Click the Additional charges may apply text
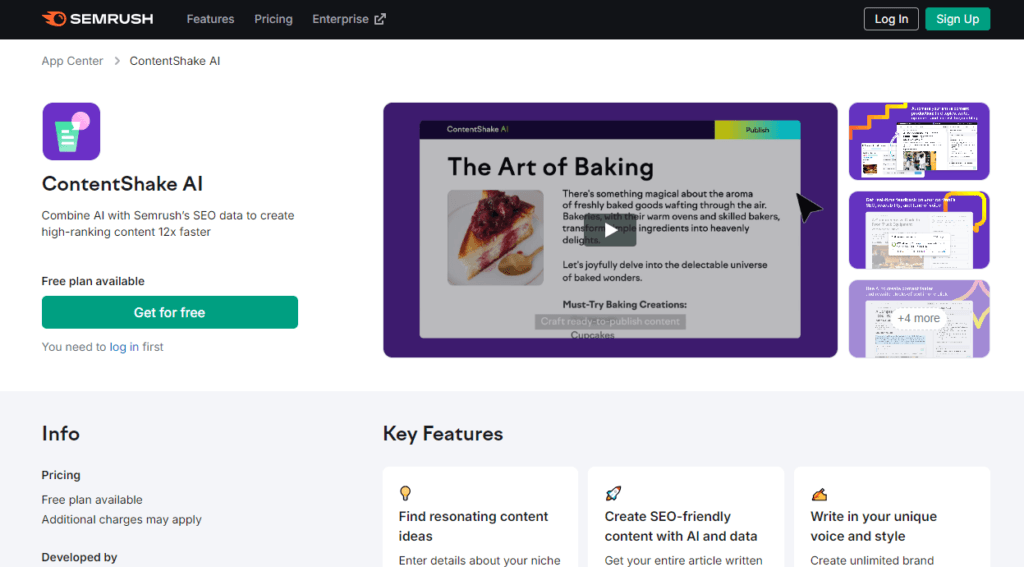 click(x=121, y=519)
